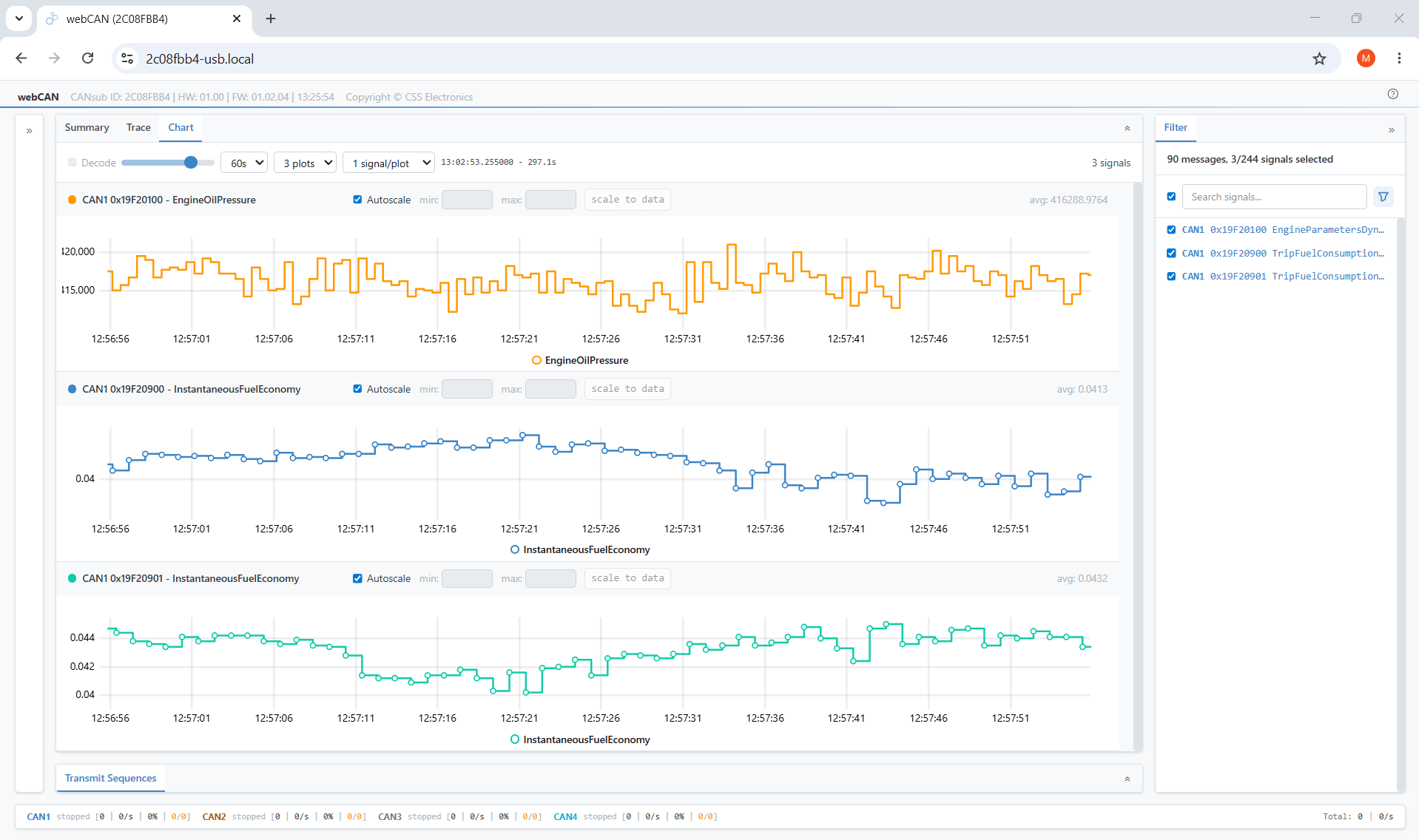This screenshot has width=1419, height=840.
Task: Open the 60s time window dropdown
Action: (x=244, y=163)
